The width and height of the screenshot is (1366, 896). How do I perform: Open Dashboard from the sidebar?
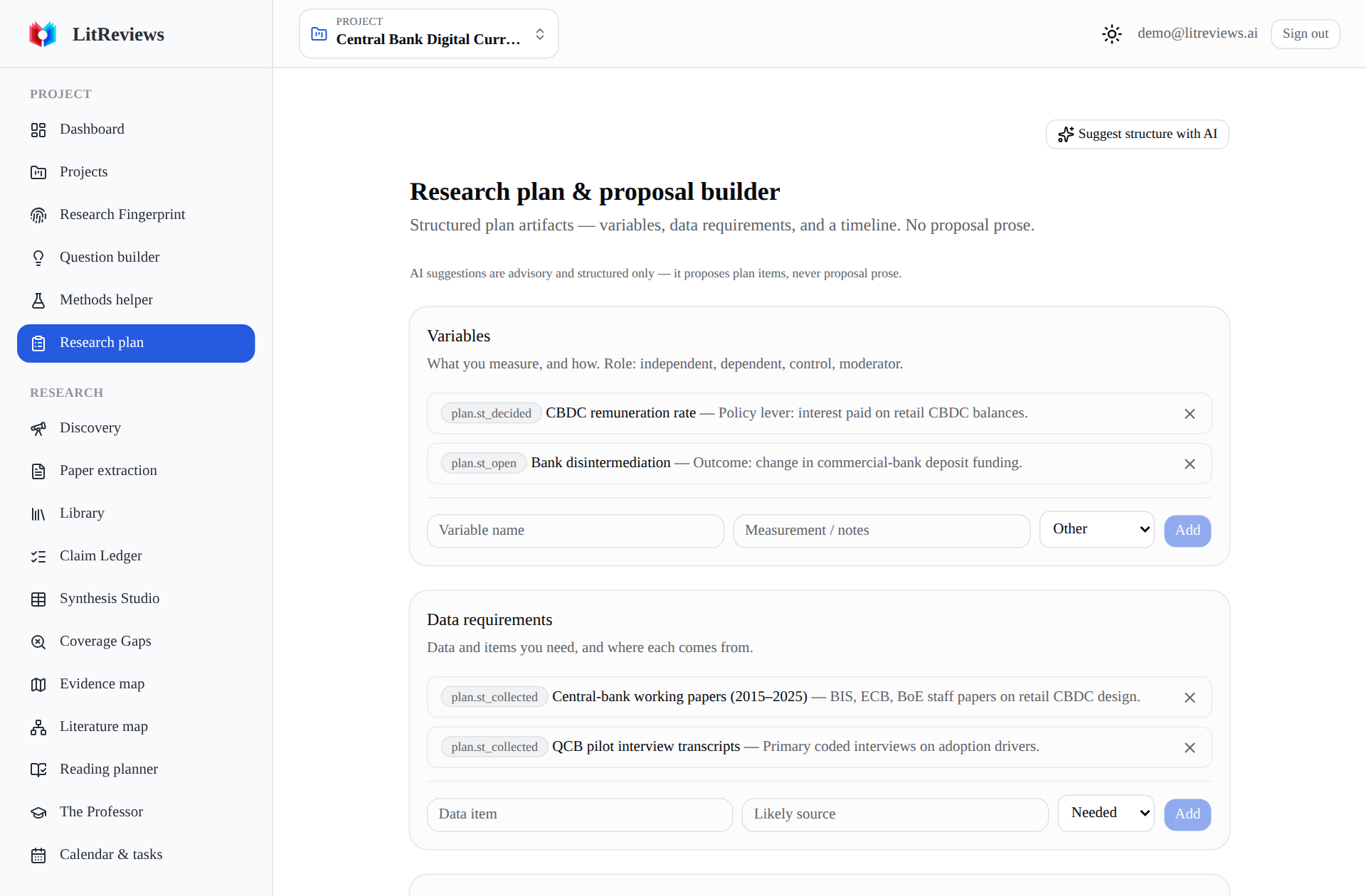click(136, 129)
